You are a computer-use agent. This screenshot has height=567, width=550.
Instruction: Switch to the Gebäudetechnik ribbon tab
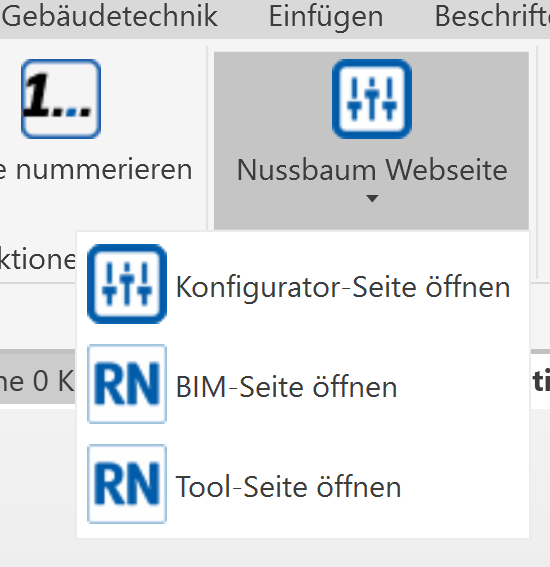[110, 17]
